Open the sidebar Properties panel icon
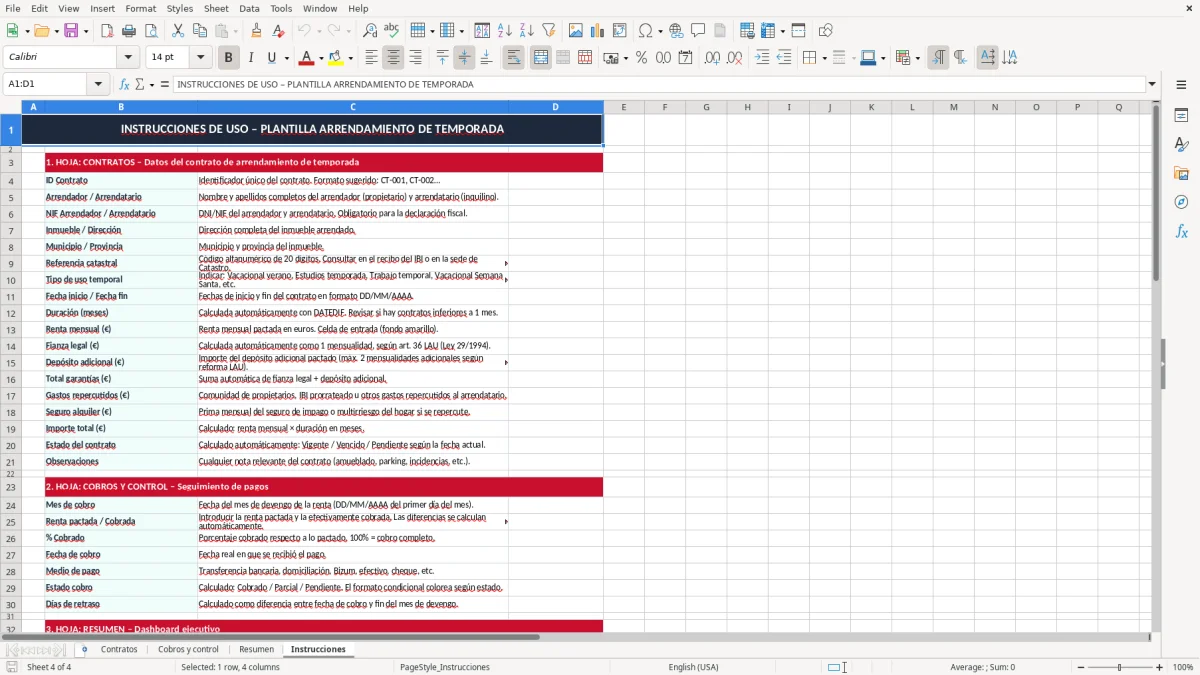The height and width of the screenshot is (675, 1200). [x=1181, y=116]
